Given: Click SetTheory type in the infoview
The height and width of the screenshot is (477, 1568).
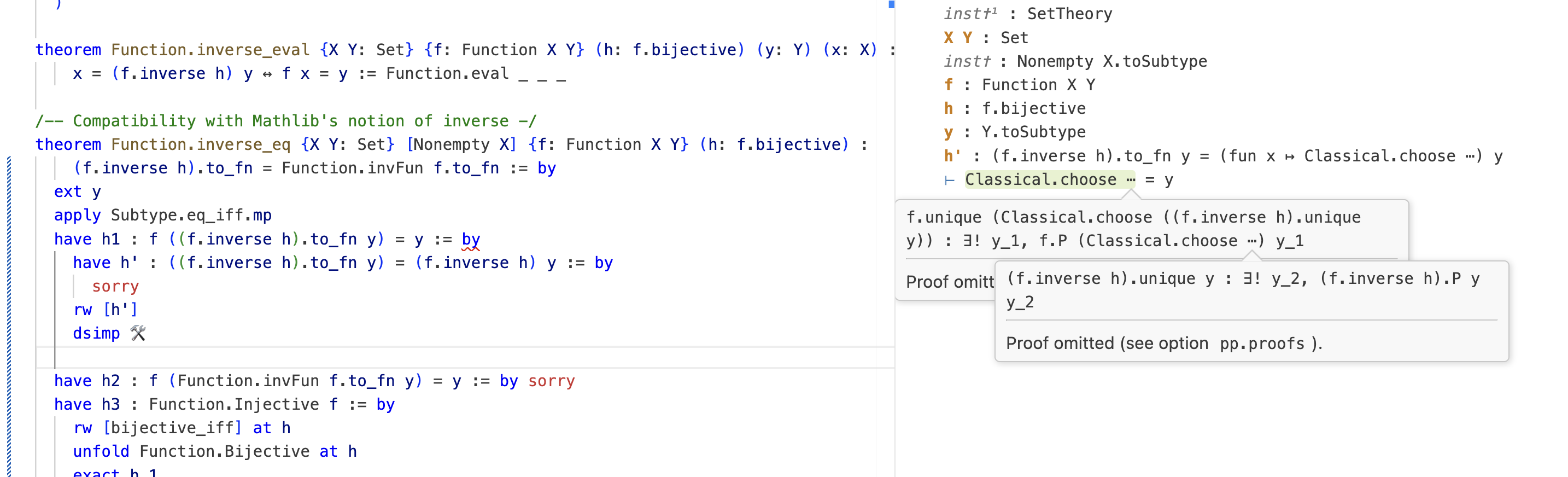Looking at the screenshot, I should click(x=1069, y=14).
